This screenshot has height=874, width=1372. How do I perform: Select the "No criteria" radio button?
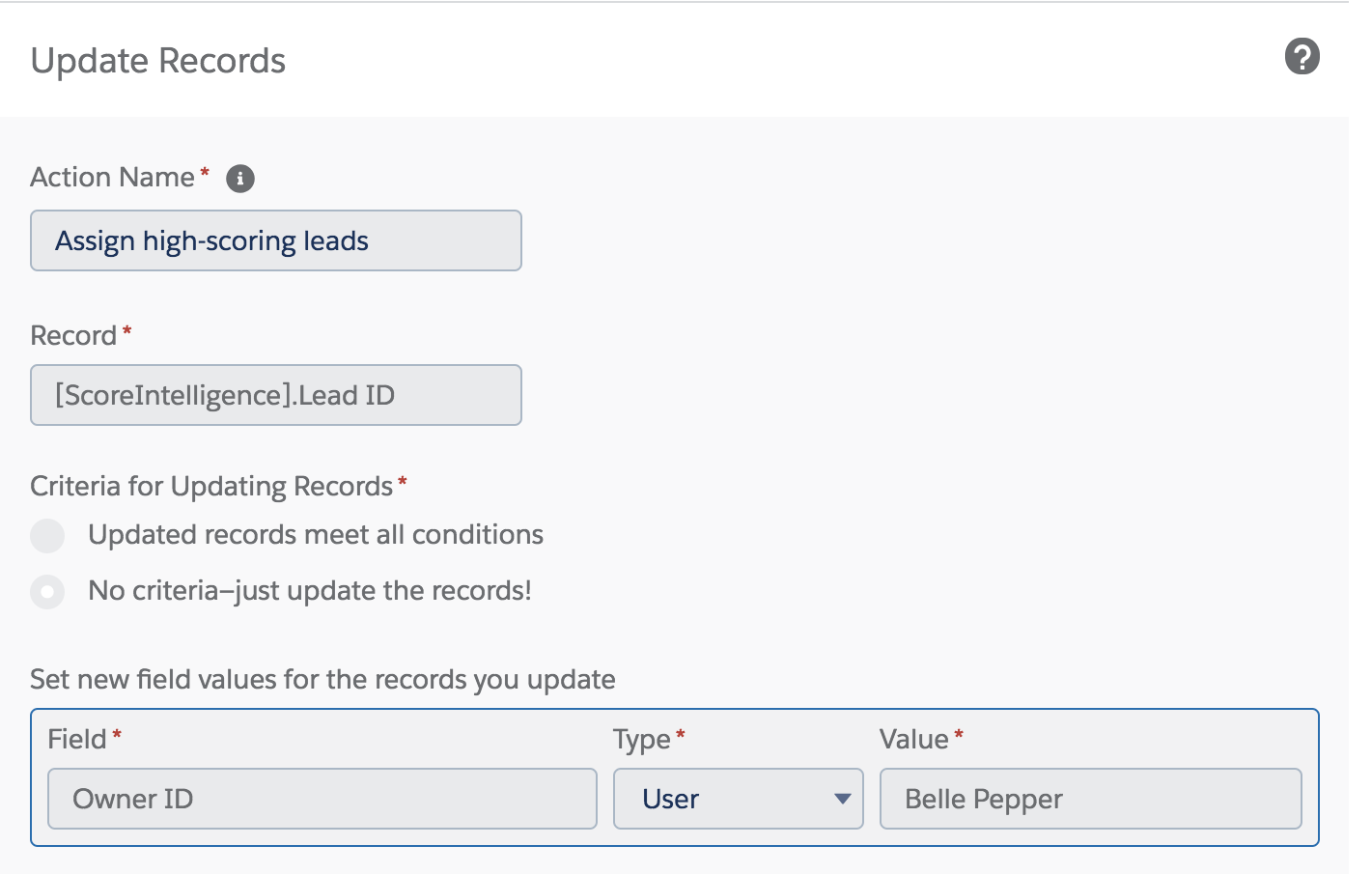coord(47,591)
